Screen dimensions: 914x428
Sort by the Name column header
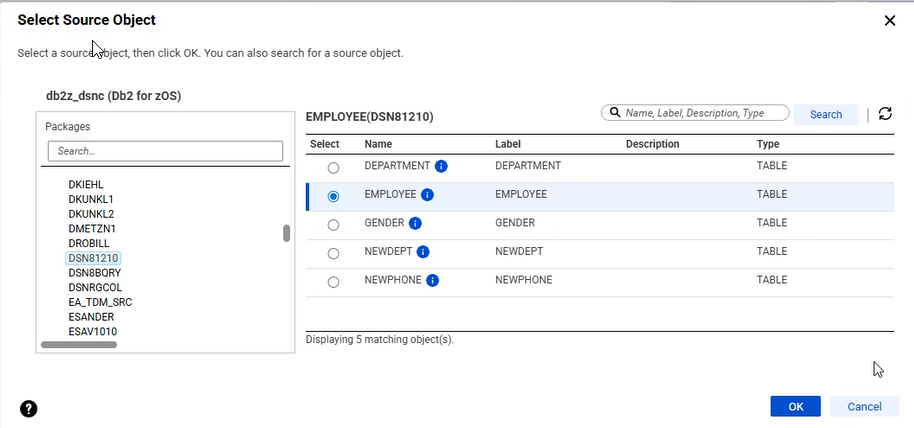pyautogui.click(x=378, y=144)
